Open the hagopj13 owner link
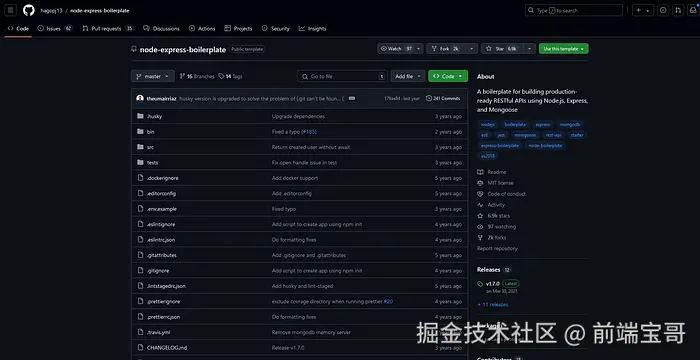The width and height of the screenshot is (700, 360). [x=51, y=10]
